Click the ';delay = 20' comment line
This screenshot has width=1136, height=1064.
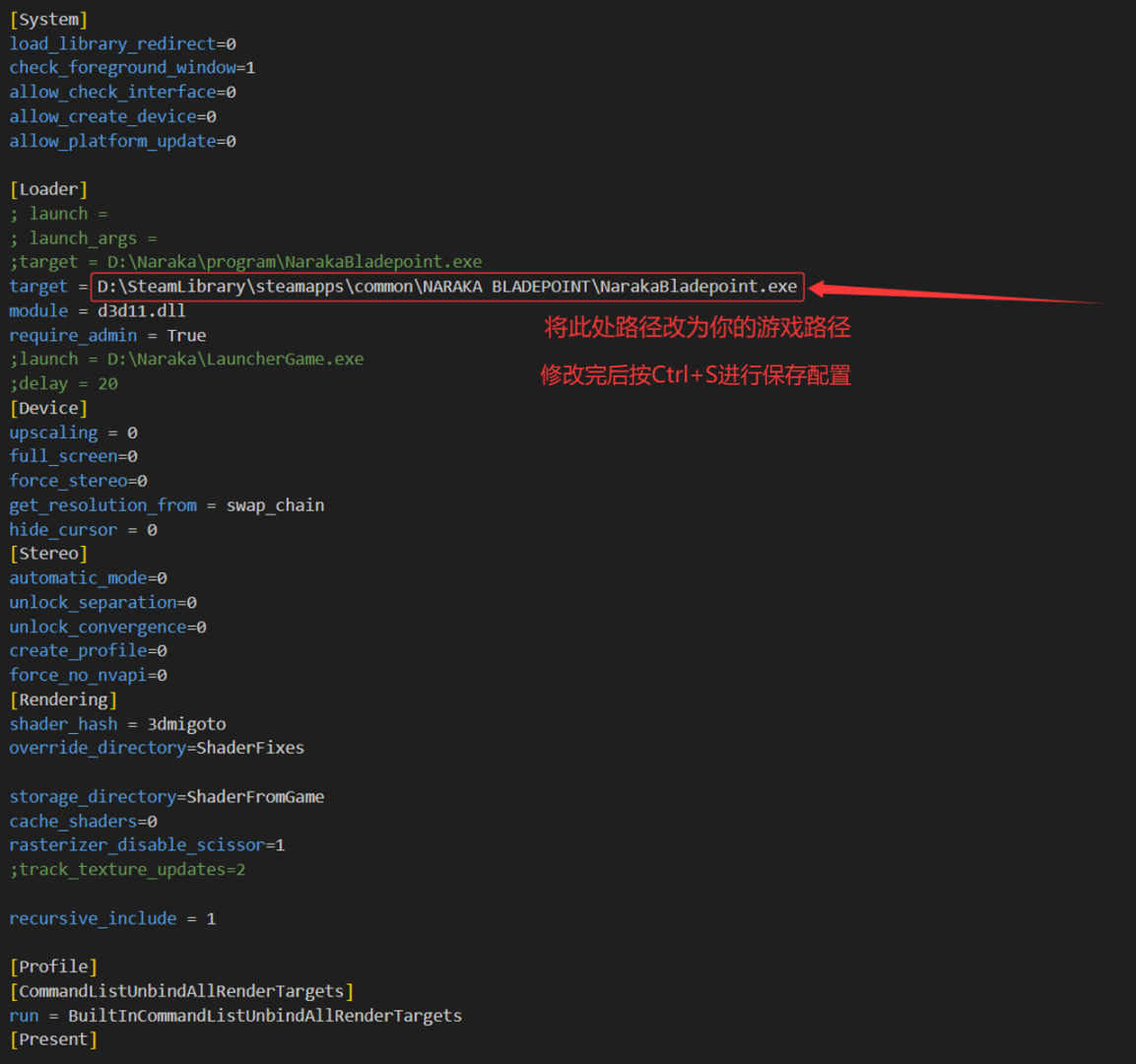click(x=64, y=384)
